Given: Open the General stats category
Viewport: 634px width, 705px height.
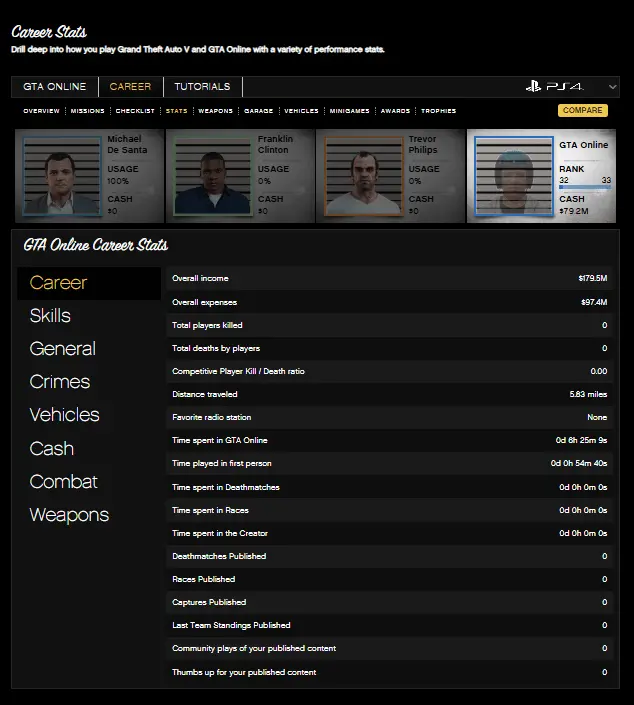Looking at the screenshot, I should coord(63,348).
